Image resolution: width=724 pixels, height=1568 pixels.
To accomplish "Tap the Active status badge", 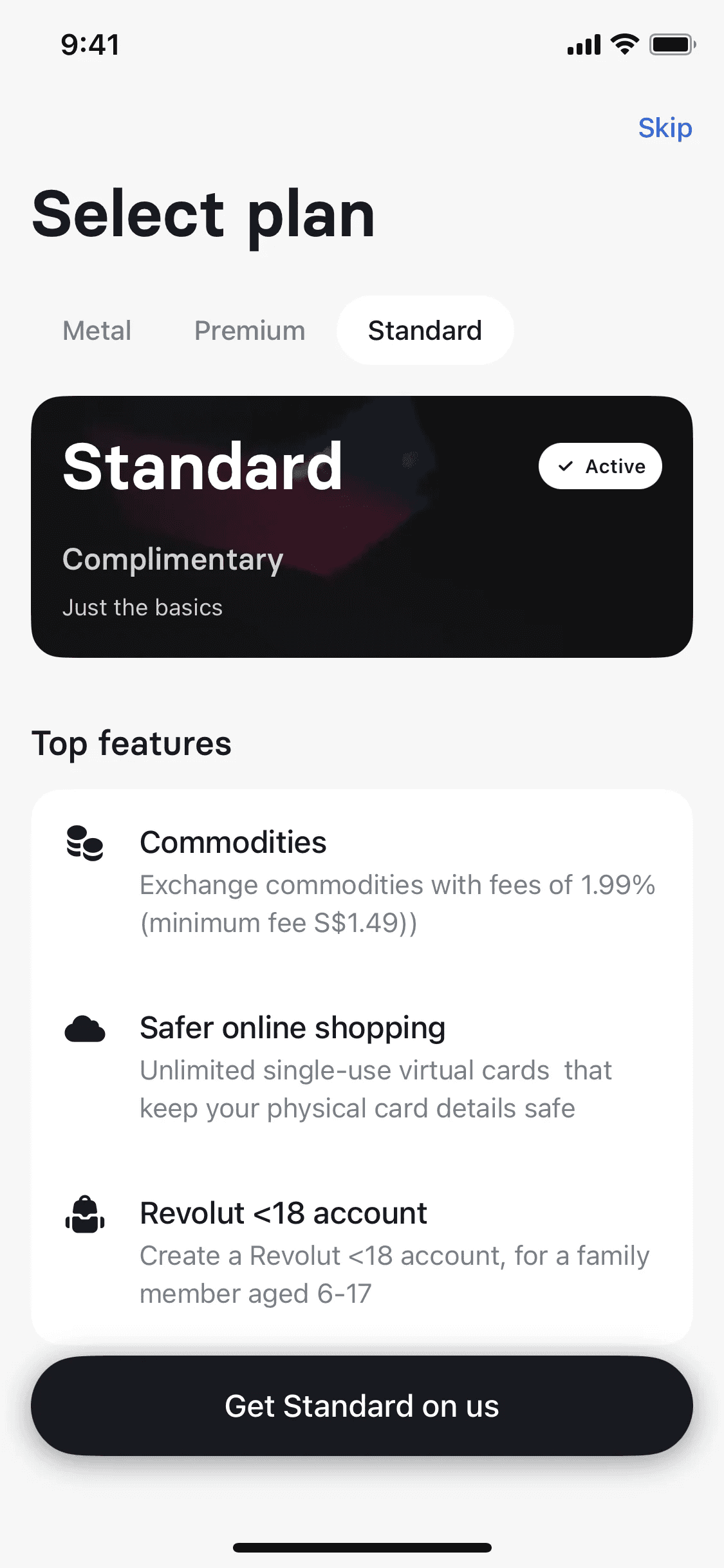I will (x=600, y=466).
